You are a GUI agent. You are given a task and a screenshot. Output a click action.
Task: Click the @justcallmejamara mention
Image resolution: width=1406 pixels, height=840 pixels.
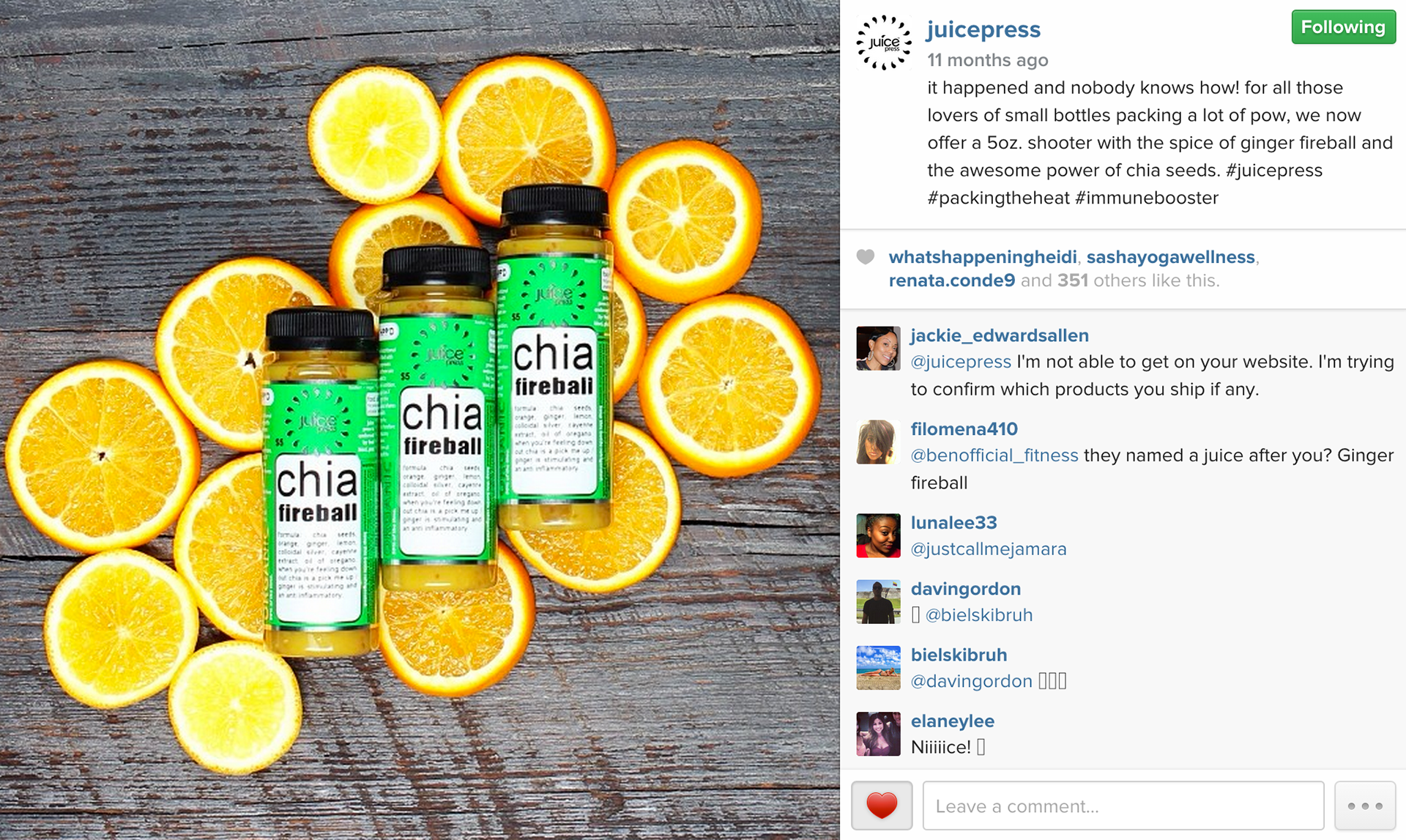[x=989, y=549]
